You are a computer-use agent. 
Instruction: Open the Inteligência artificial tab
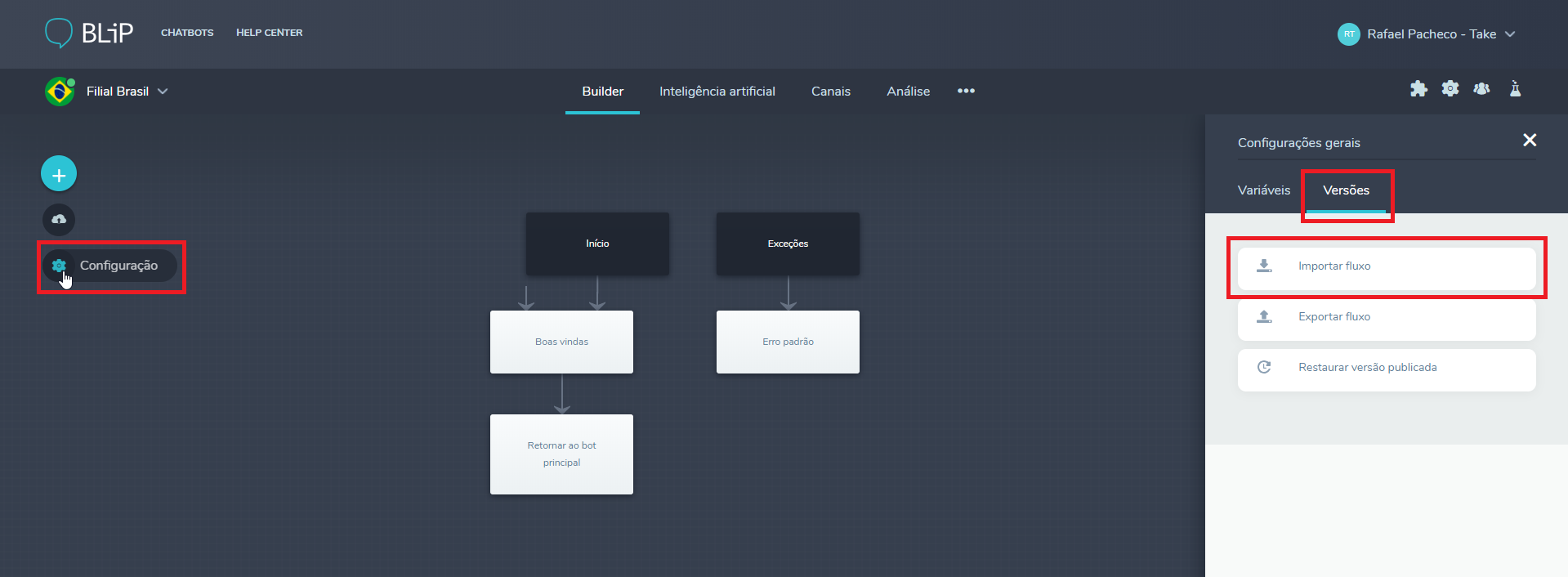coord(717,92)
